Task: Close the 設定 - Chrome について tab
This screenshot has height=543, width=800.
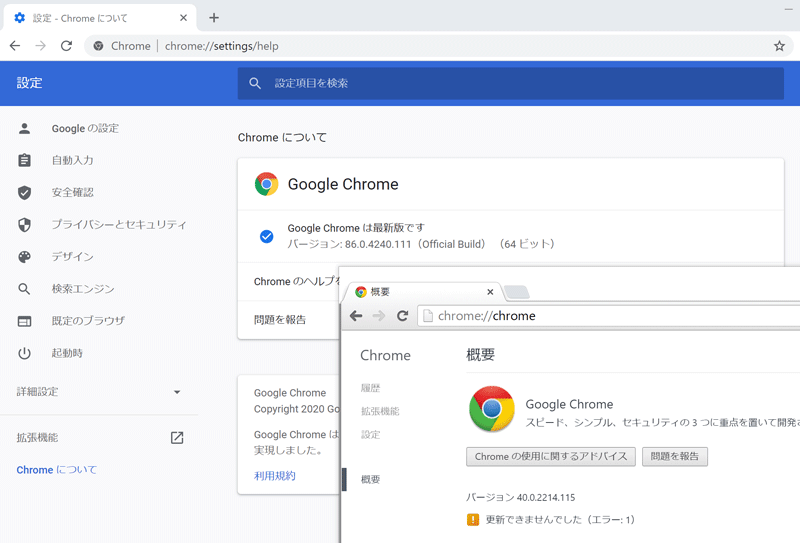Action: [x=183, y=18]
